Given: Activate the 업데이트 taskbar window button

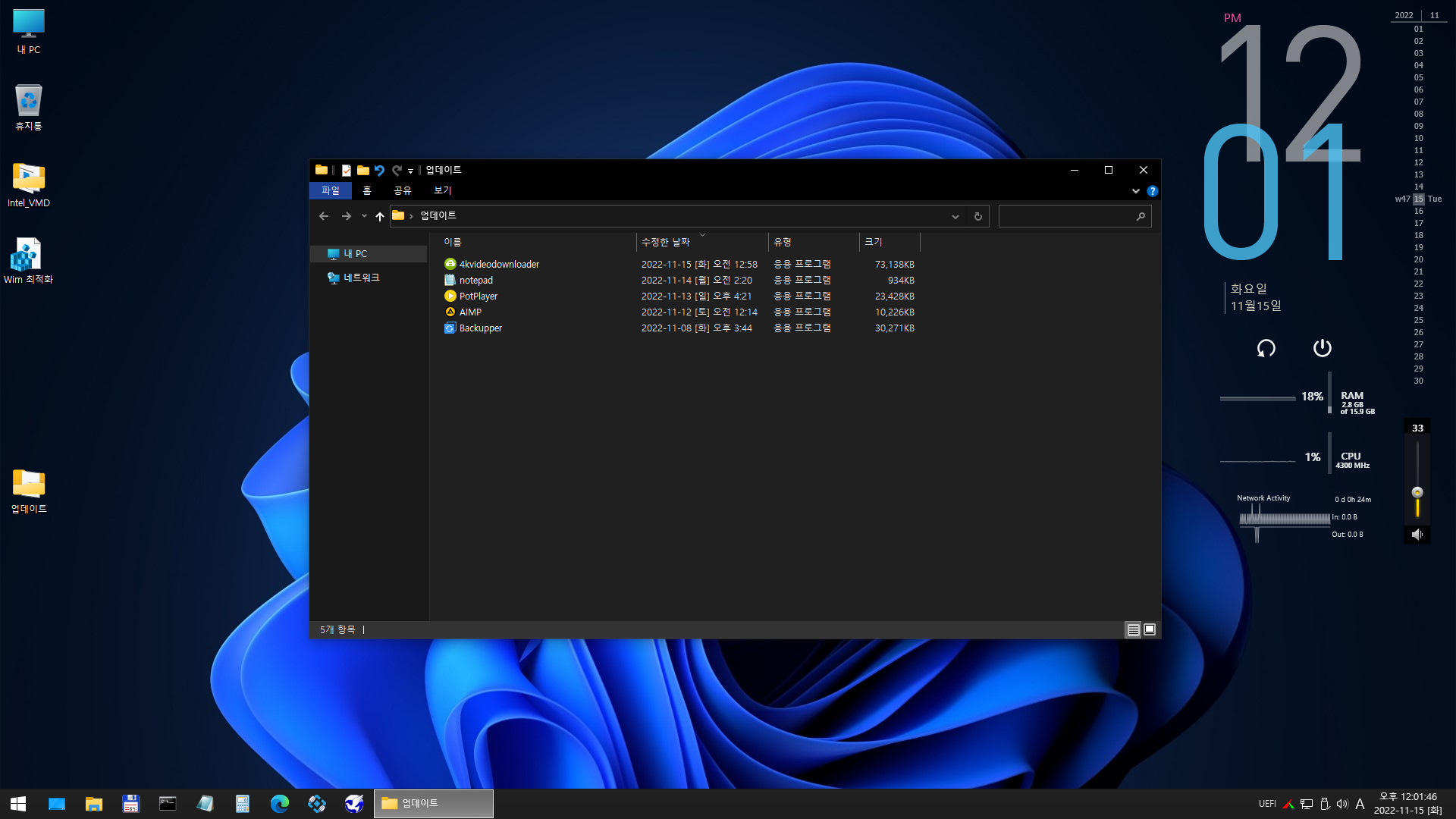Looking at the screenshot, I should (x=434, y=803).
